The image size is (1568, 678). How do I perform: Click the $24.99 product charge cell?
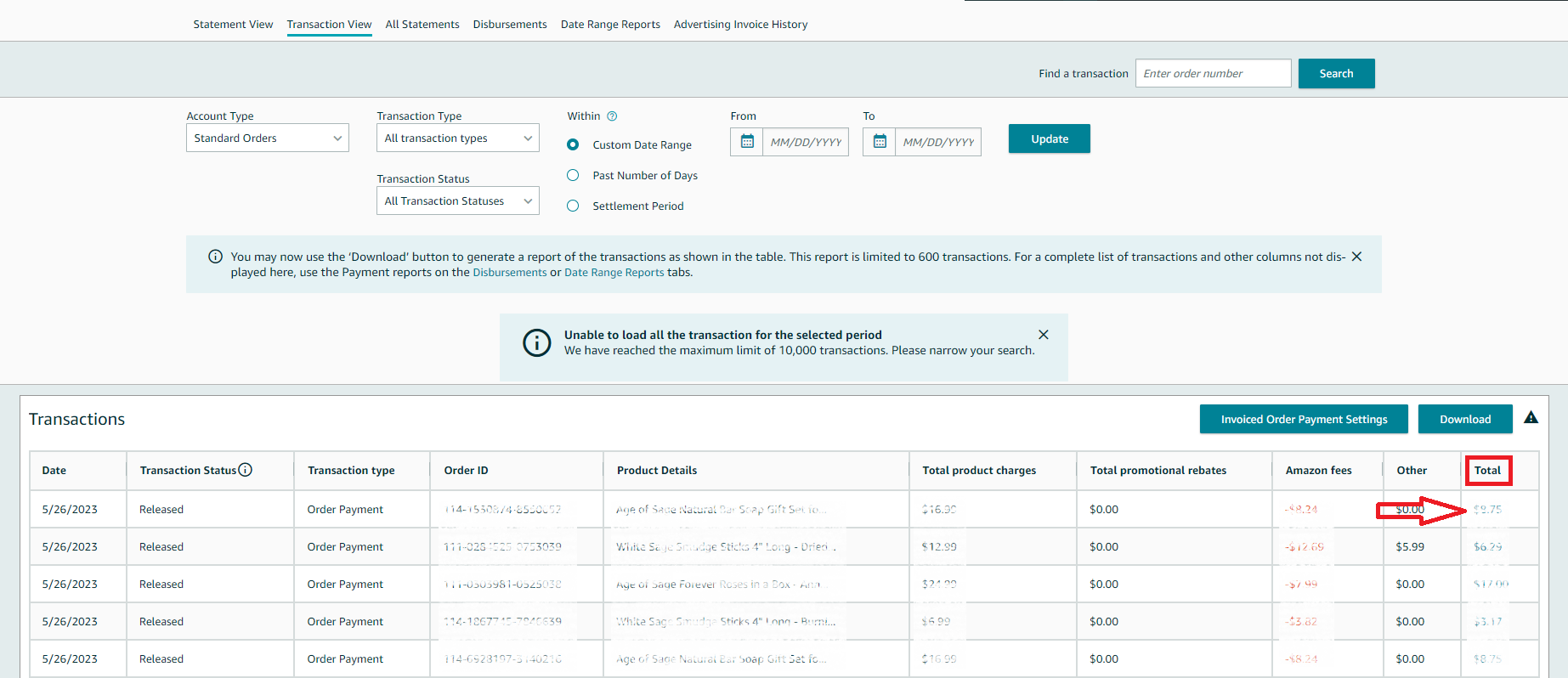tap(939, 585)
